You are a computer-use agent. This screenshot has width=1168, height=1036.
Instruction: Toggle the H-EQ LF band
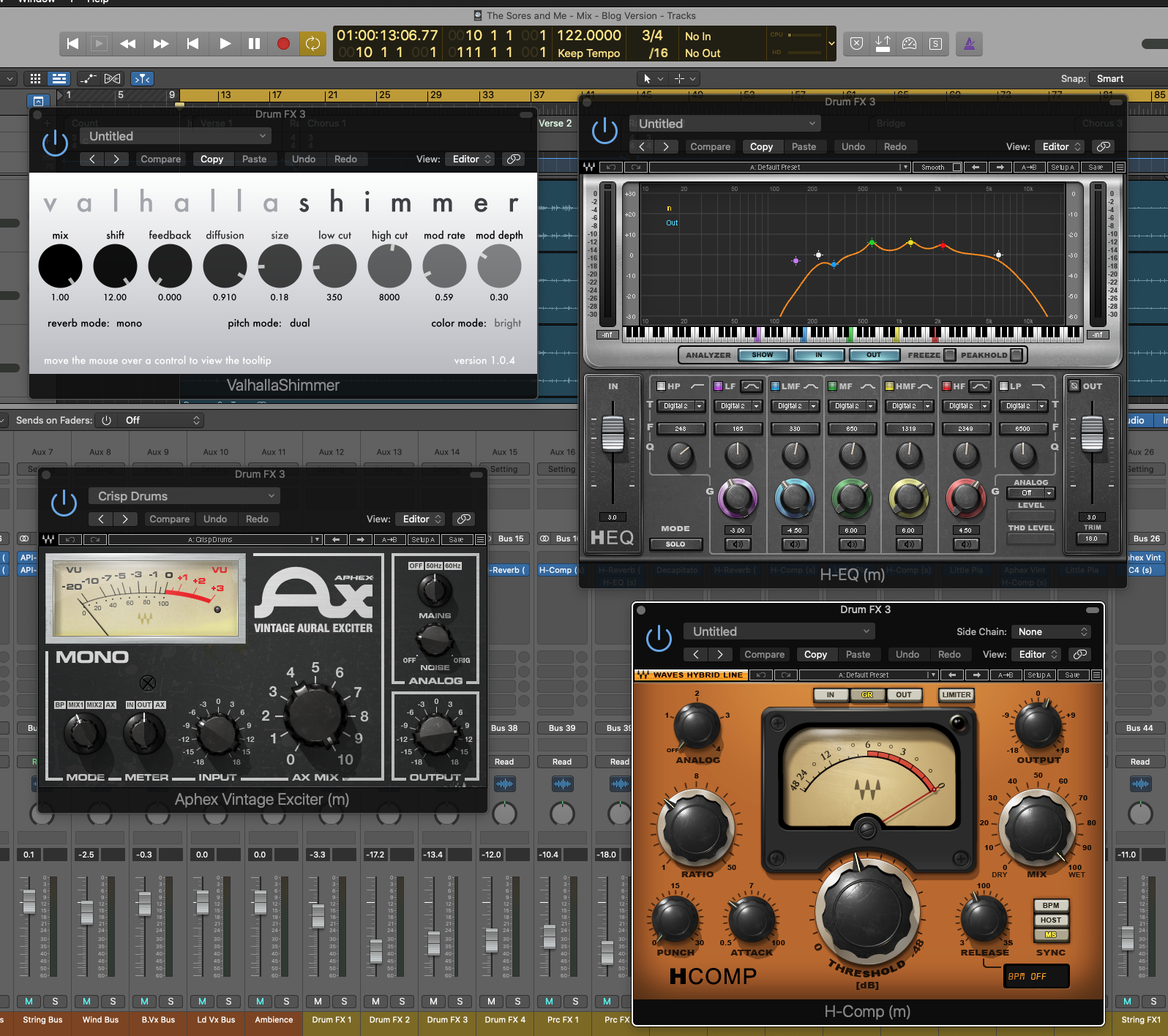click(718, 386)
